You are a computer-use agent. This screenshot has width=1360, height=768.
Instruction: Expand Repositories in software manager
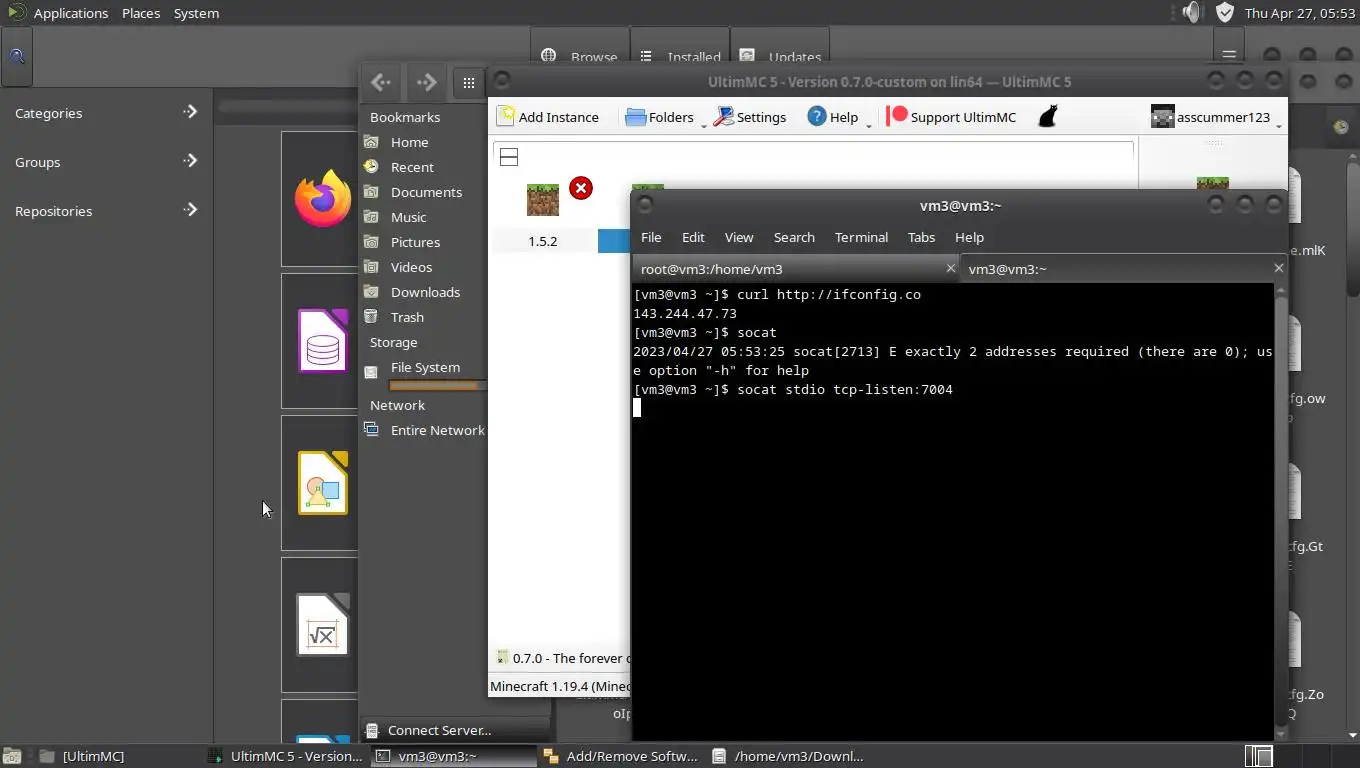(105, 211)
